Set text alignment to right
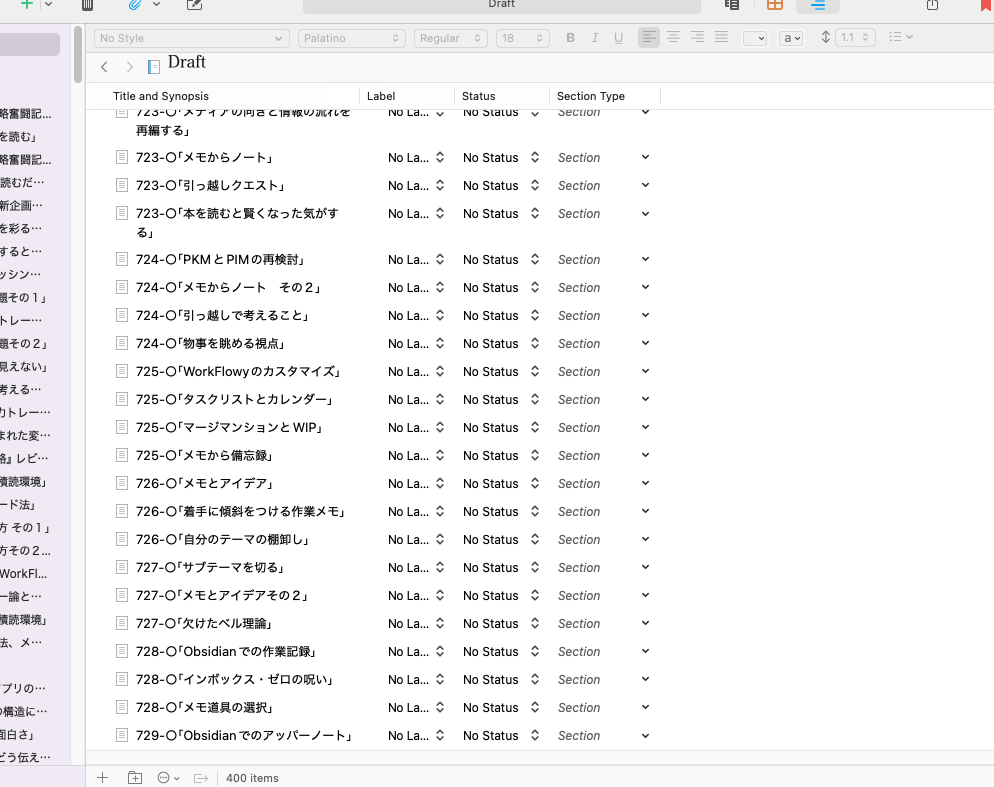994x787 pixels. click(697, 37)
